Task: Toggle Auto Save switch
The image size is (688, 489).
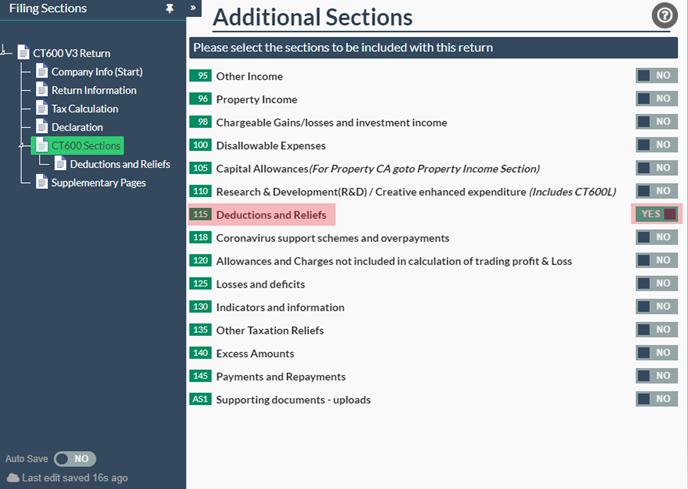Action: click(74, 458)
